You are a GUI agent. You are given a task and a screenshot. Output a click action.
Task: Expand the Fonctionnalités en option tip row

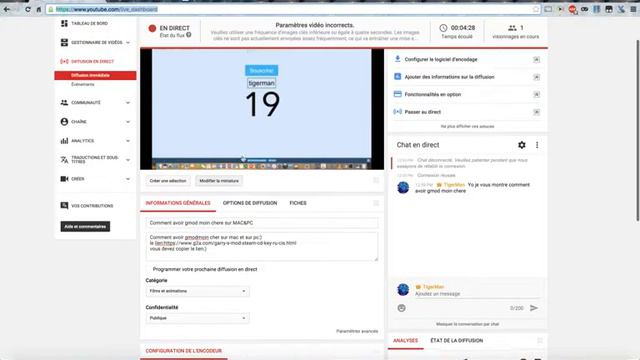tap(537, 94)
